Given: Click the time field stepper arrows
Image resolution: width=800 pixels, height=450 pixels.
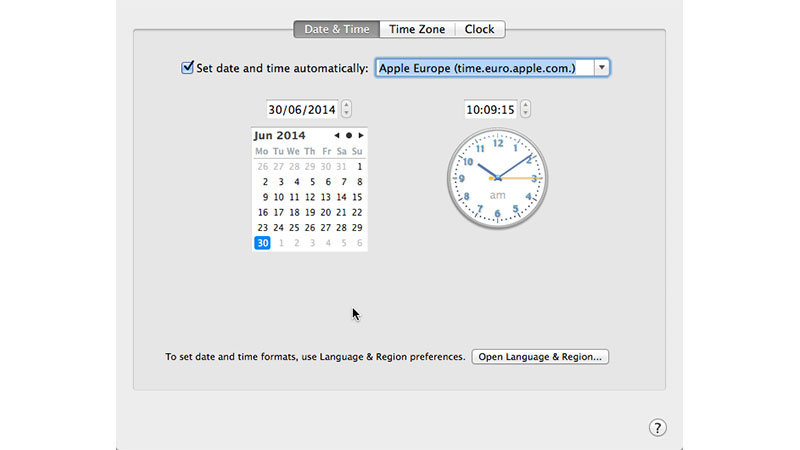Looking at the screenshot, I should pyautogui.click(x=526, y=109).
